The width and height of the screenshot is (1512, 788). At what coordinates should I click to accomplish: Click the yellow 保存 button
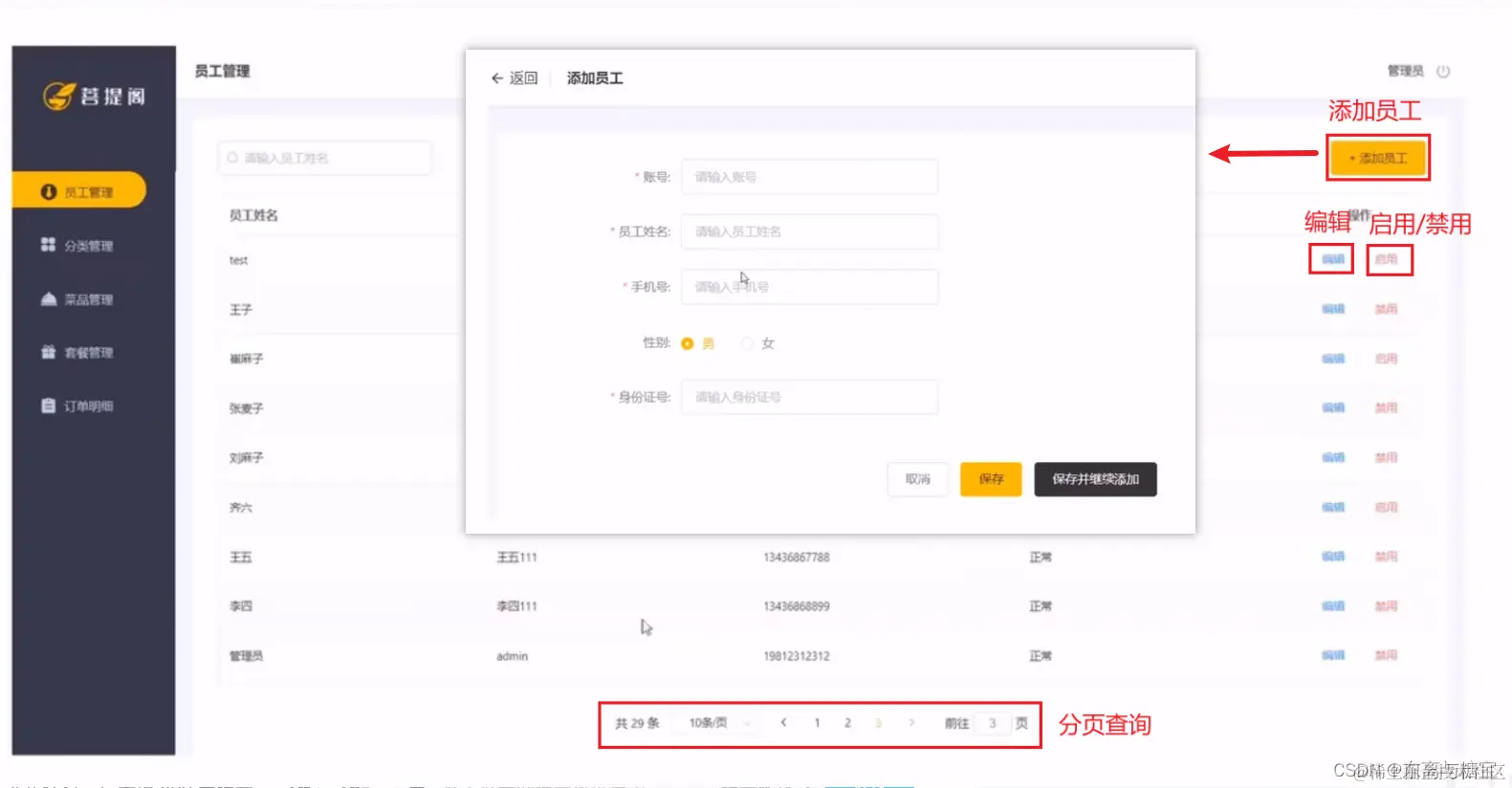(991, 479)
